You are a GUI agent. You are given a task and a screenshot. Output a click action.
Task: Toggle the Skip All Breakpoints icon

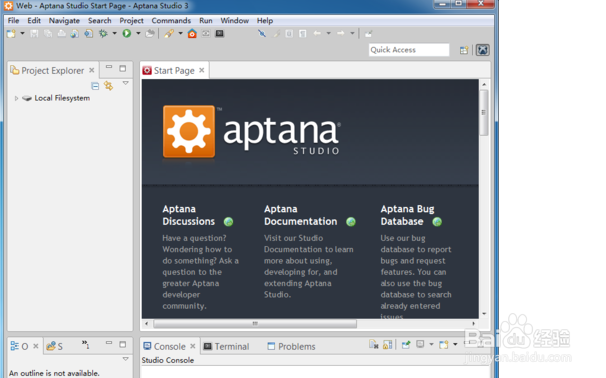pos(262,34)
